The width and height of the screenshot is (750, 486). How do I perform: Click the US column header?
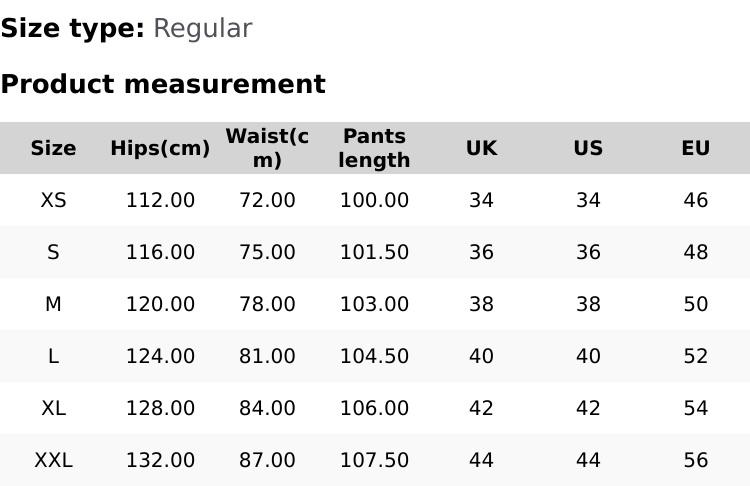588,148
